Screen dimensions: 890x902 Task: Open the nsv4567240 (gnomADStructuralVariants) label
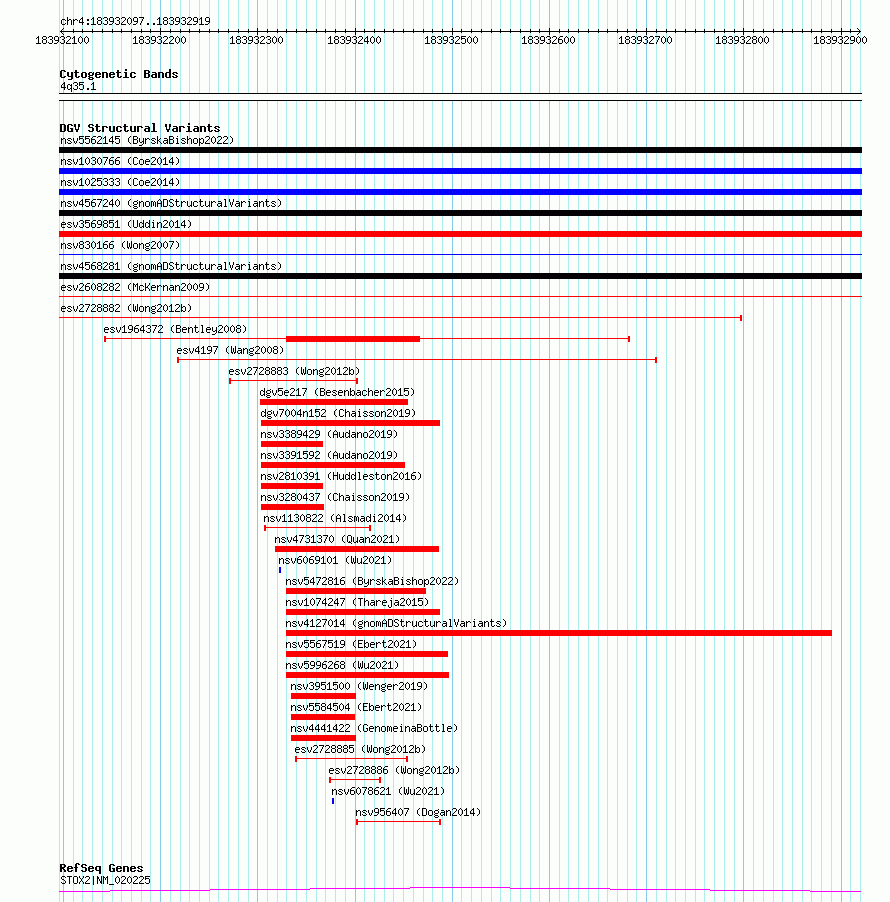tap(171, 203)
